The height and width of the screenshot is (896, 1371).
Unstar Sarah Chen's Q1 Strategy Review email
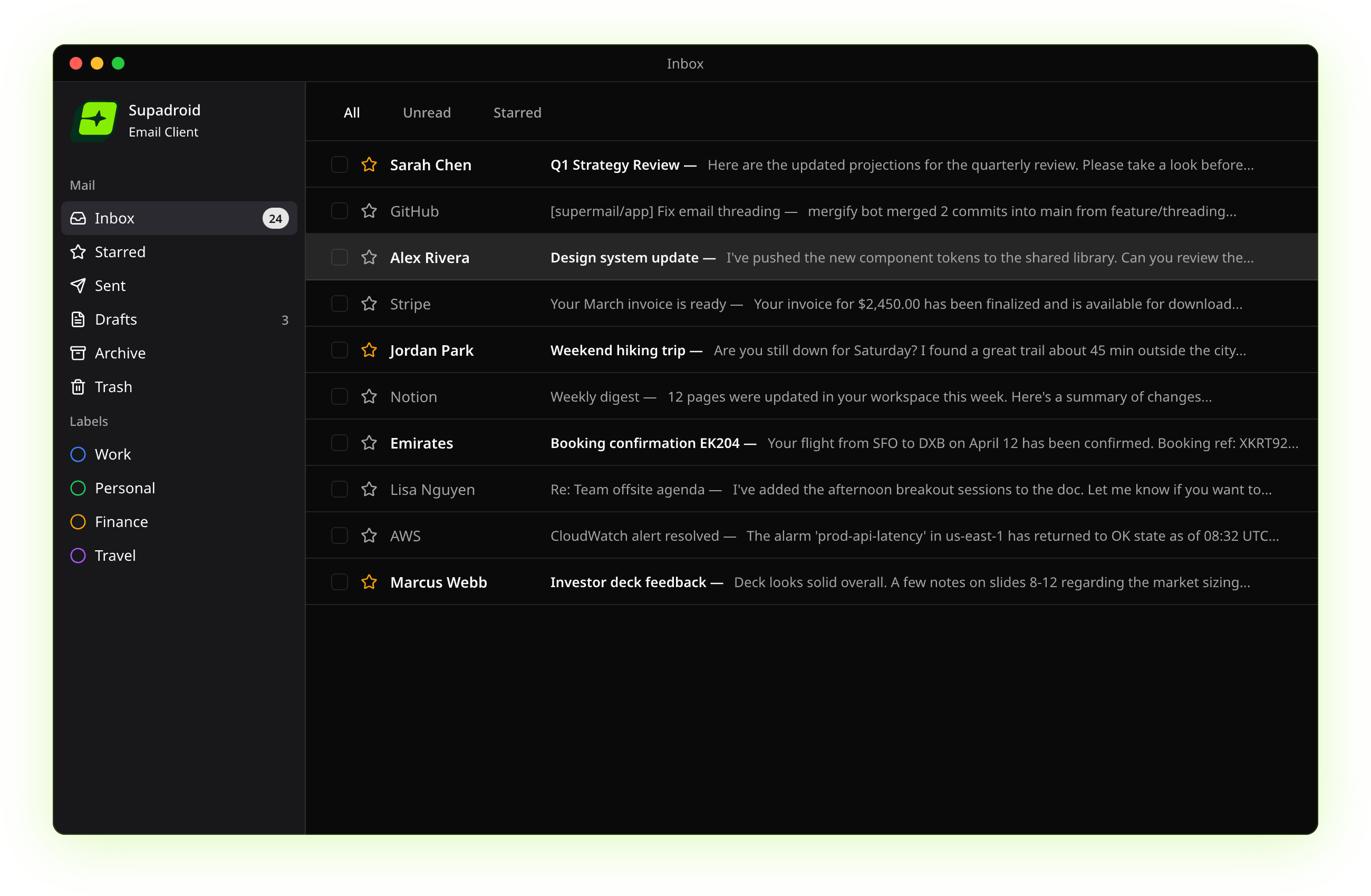pos(369,164)
